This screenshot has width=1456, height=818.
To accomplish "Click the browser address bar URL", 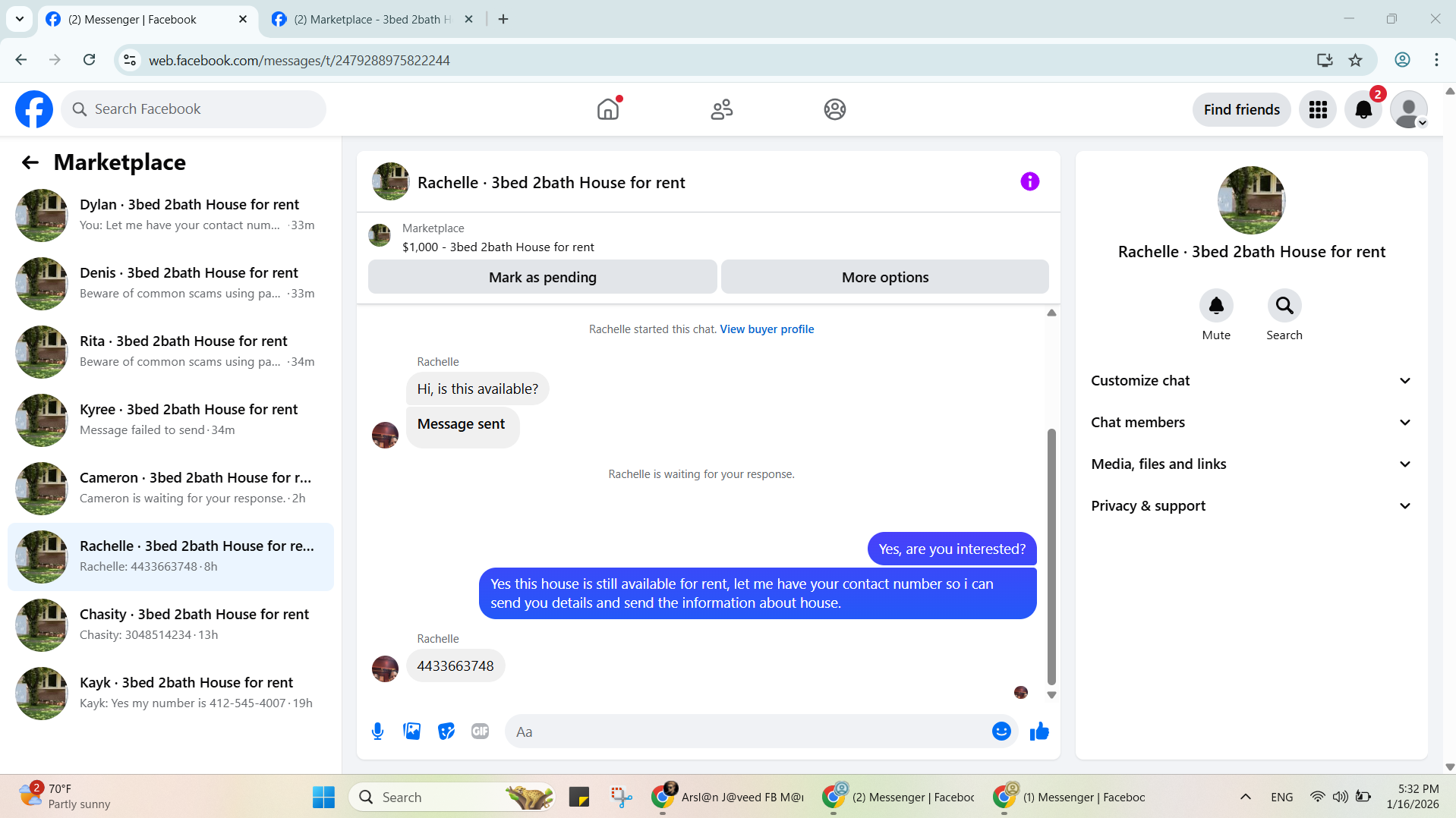I will coord(299,60).
